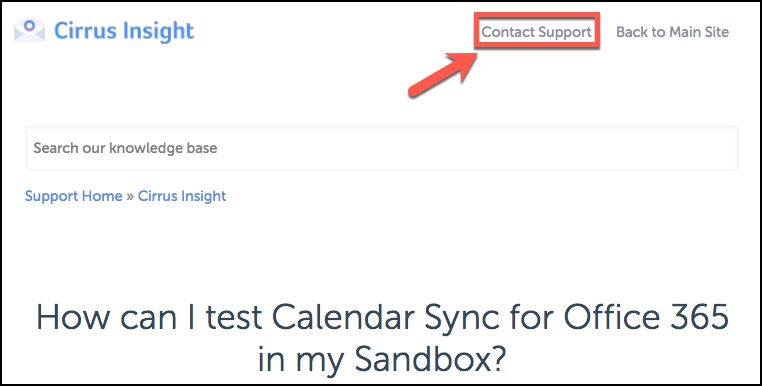Choose Back to Main Site header menu item
Viewport: 762px width, 386px height.
673,32
